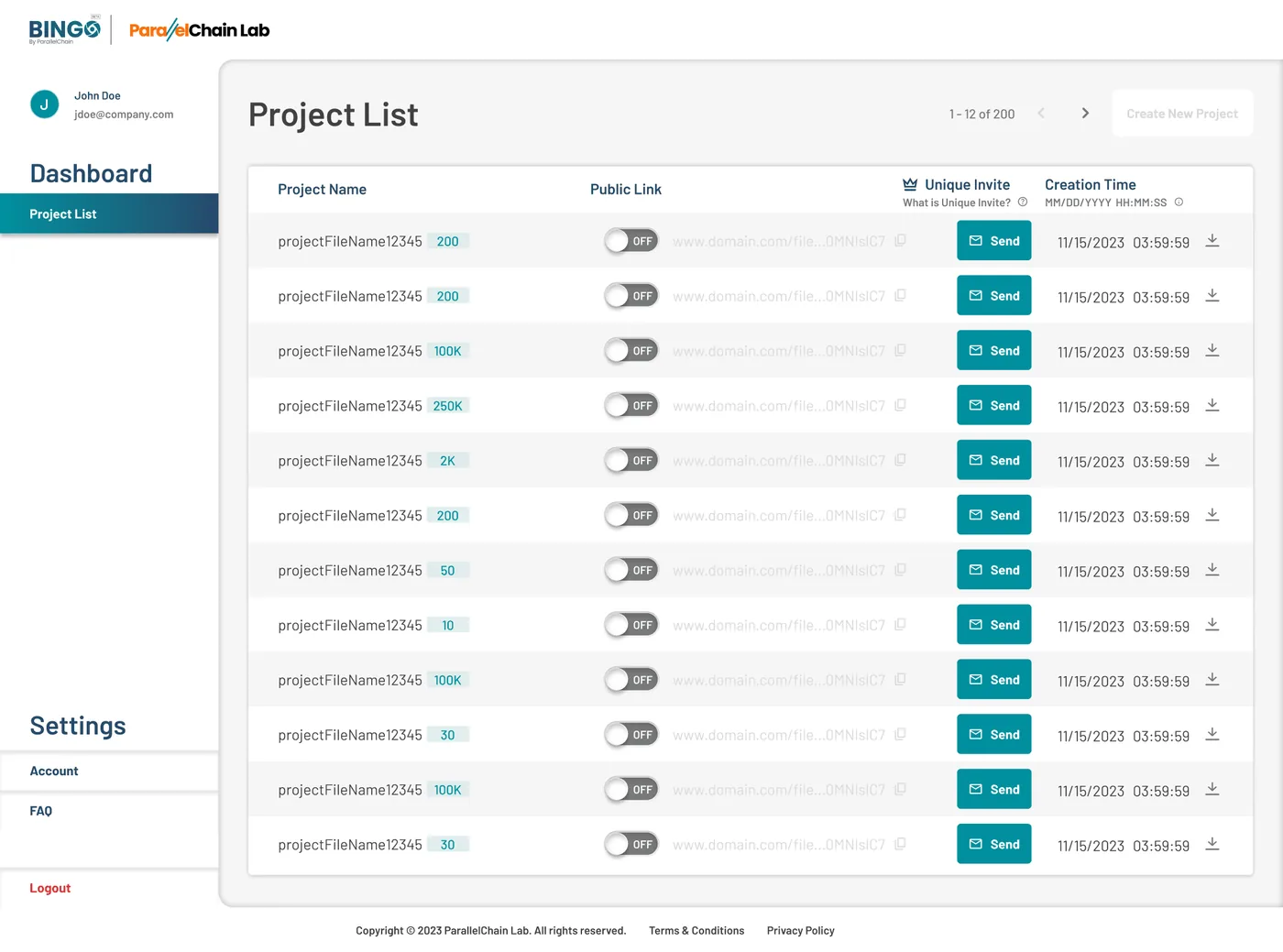Click the 10 tag badge
Viewport: 1283px width, 952px height.
click(448, 625)
